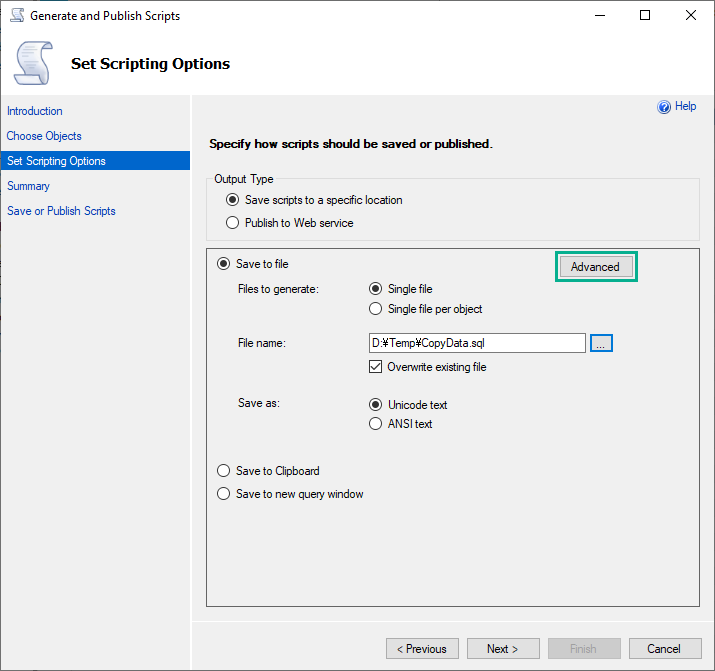Jump to the Summary step
715x671 pixels.
point(28,186)
